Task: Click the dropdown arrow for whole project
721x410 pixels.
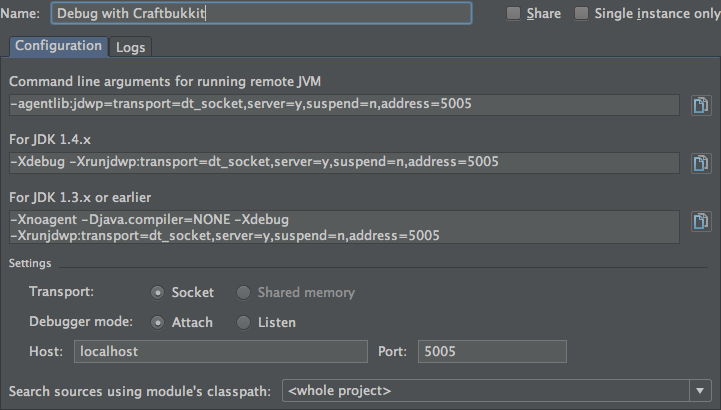Action: coord(698,390)
